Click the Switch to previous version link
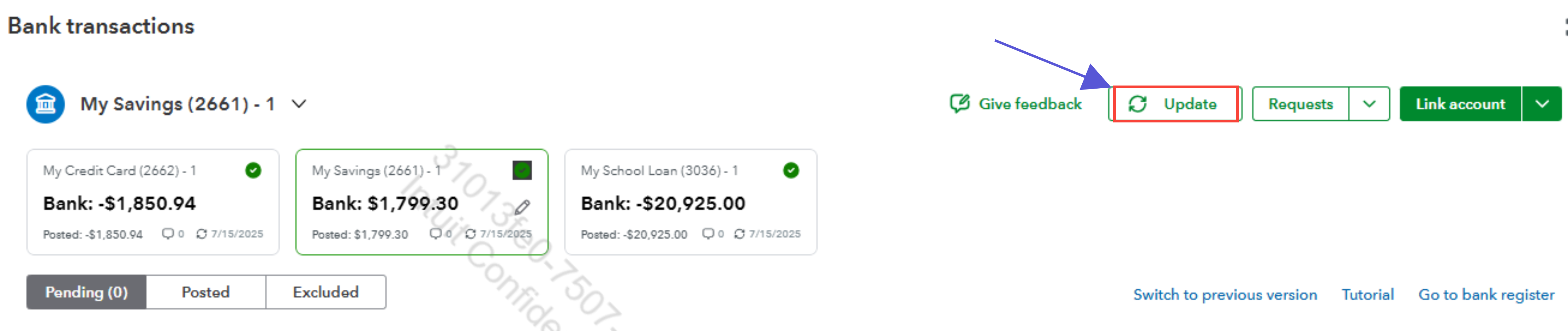The height and width of the screenshot is (331, 1568). point(1225,295)
